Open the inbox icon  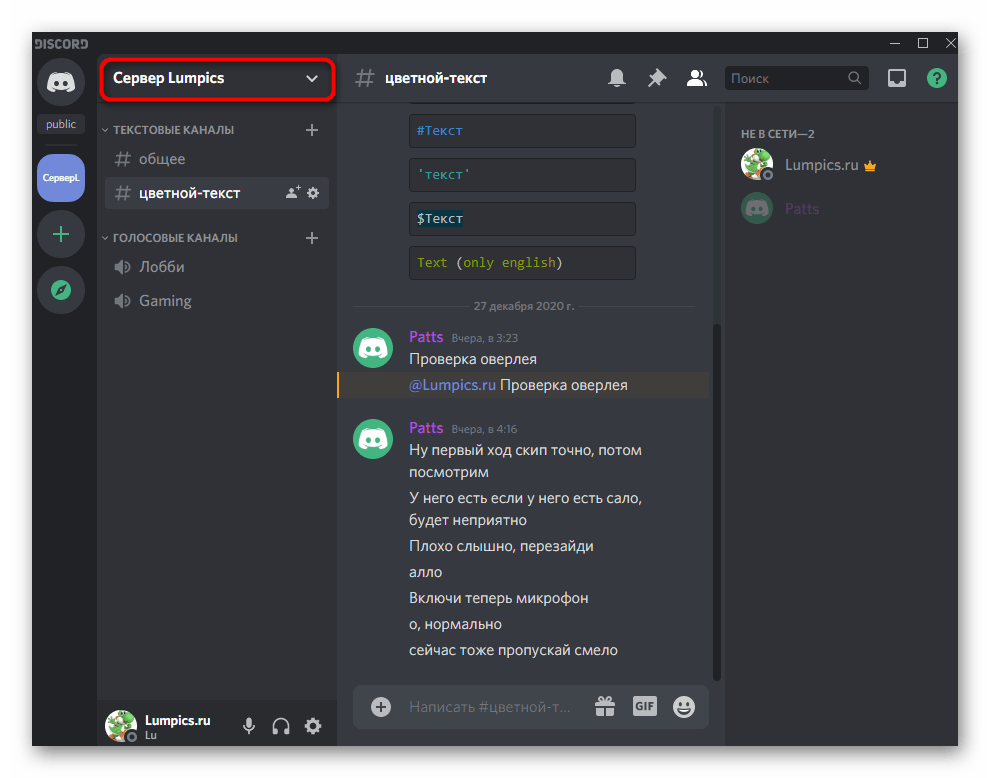897,78
